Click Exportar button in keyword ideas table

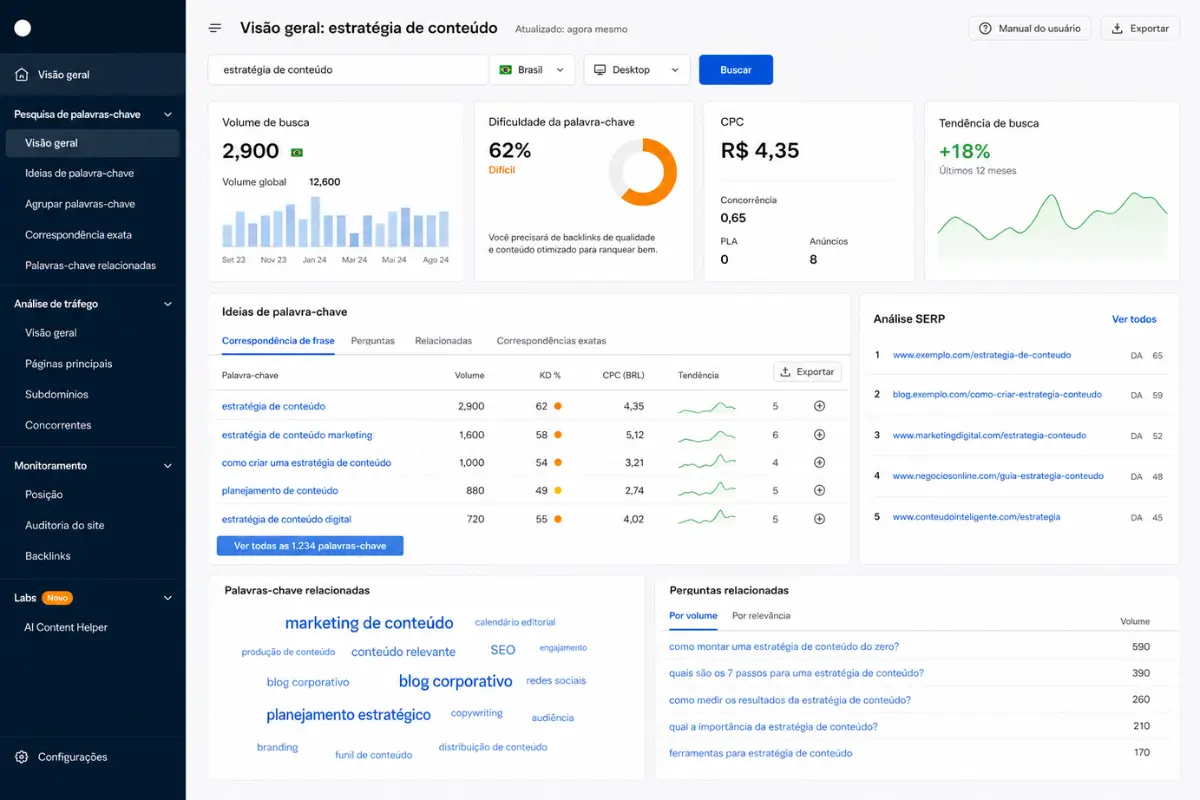[x=808, y=372]
